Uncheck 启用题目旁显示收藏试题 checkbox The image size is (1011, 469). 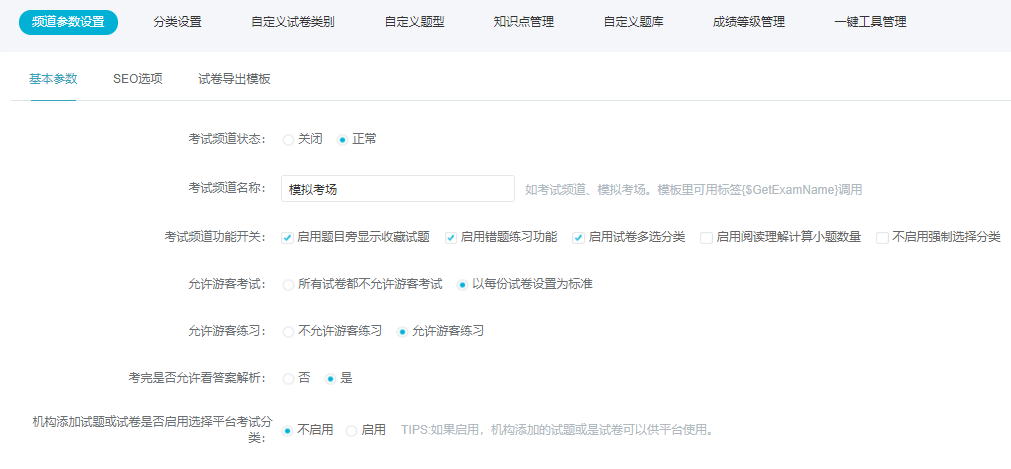[x=287, y=238]
